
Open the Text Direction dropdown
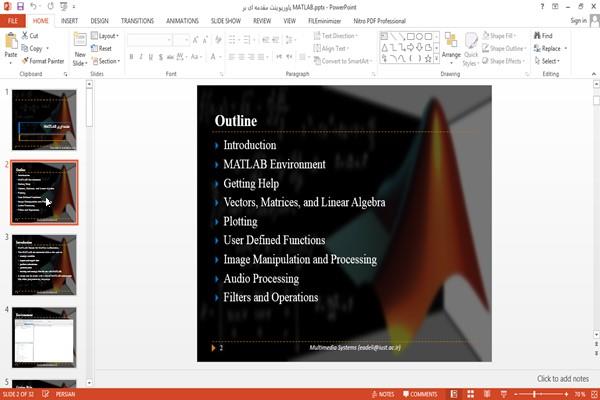click(x=336, y=36)
